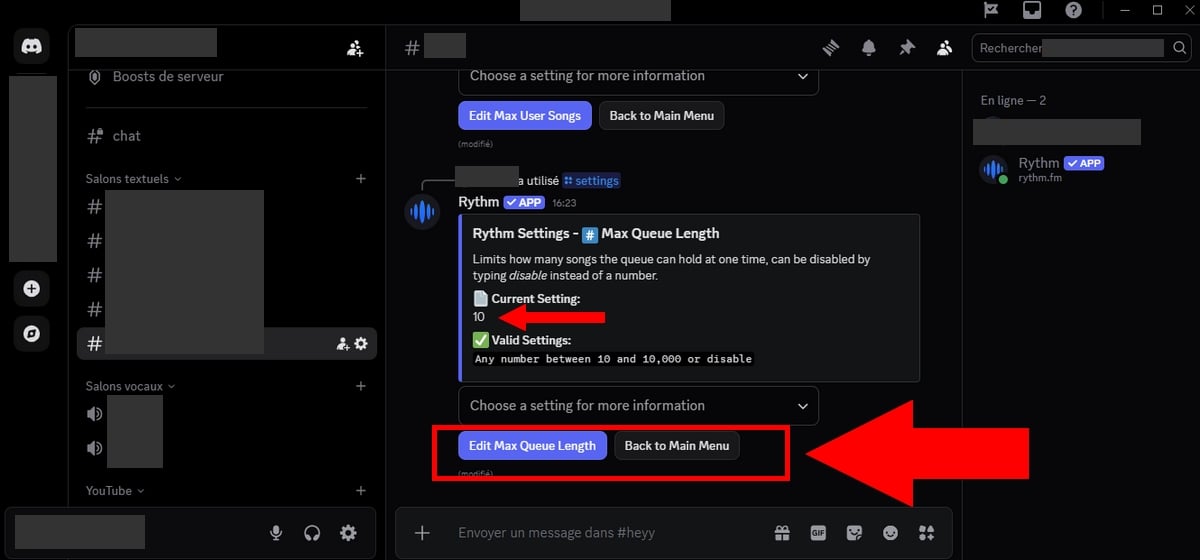Click the lower Back to Main Menu button
The image size is (1200, 560).
click(x=677, y=446)
